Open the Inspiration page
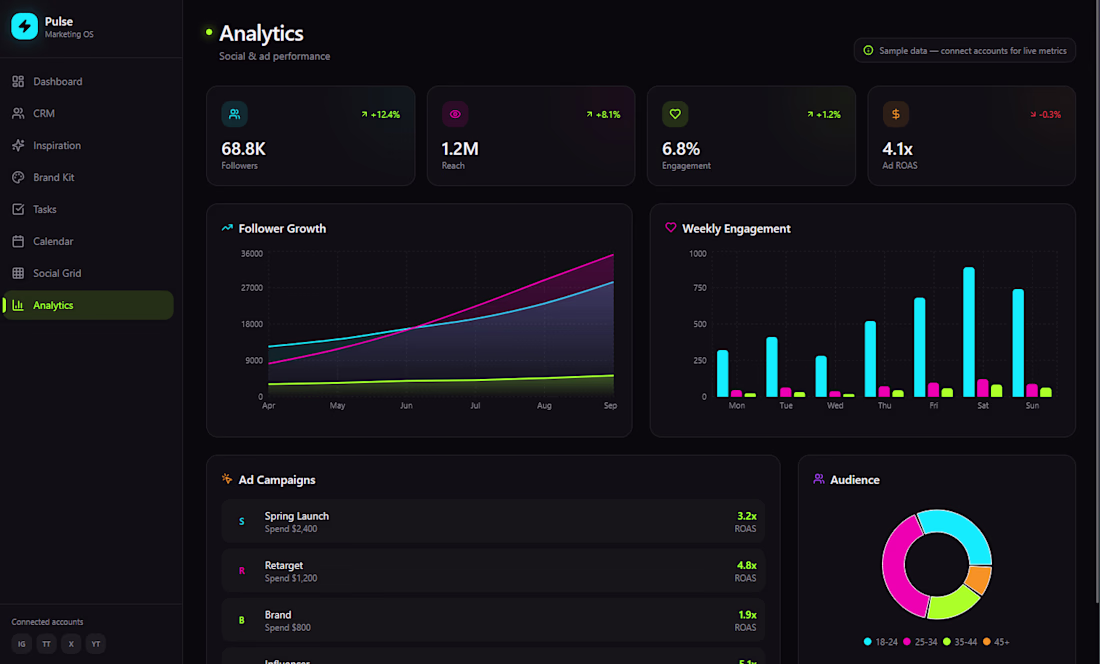 click(88, 145)
